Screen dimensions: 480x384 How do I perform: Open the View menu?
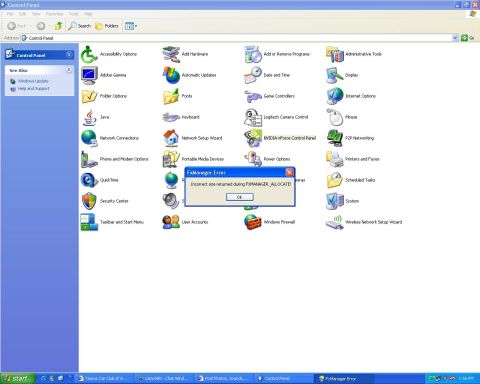[36, 14]
